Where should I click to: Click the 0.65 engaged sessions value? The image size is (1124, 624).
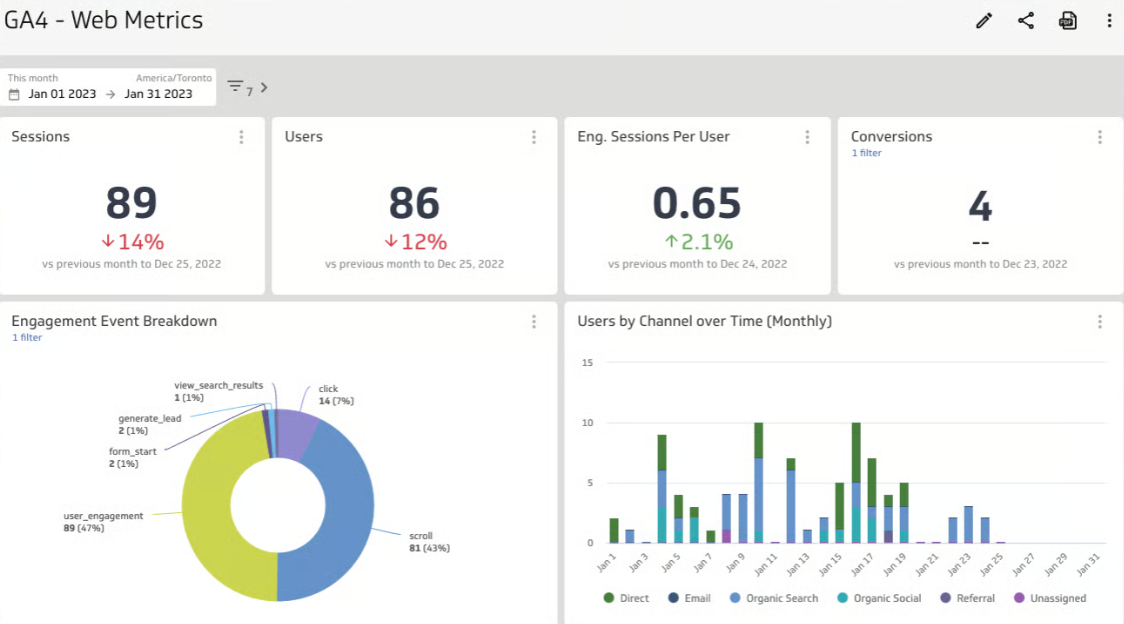(697, 203)
